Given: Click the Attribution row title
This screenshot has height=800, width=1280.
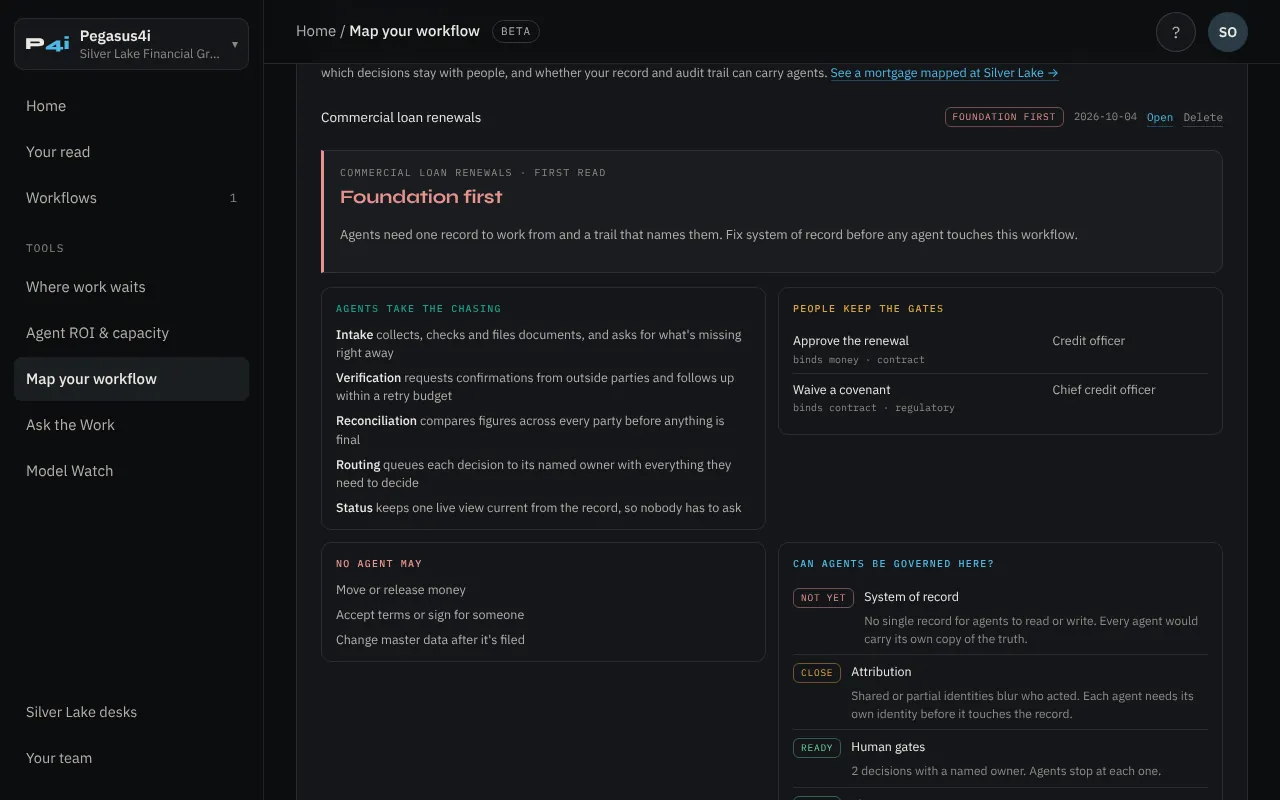Looking at the screenshot, I should tap(881, 672).
